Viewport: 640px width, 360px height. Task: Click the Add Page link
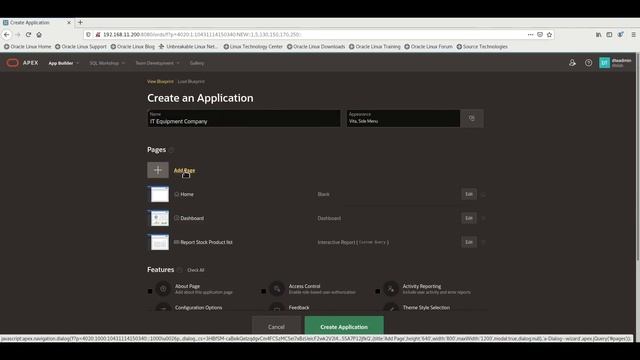184,170
